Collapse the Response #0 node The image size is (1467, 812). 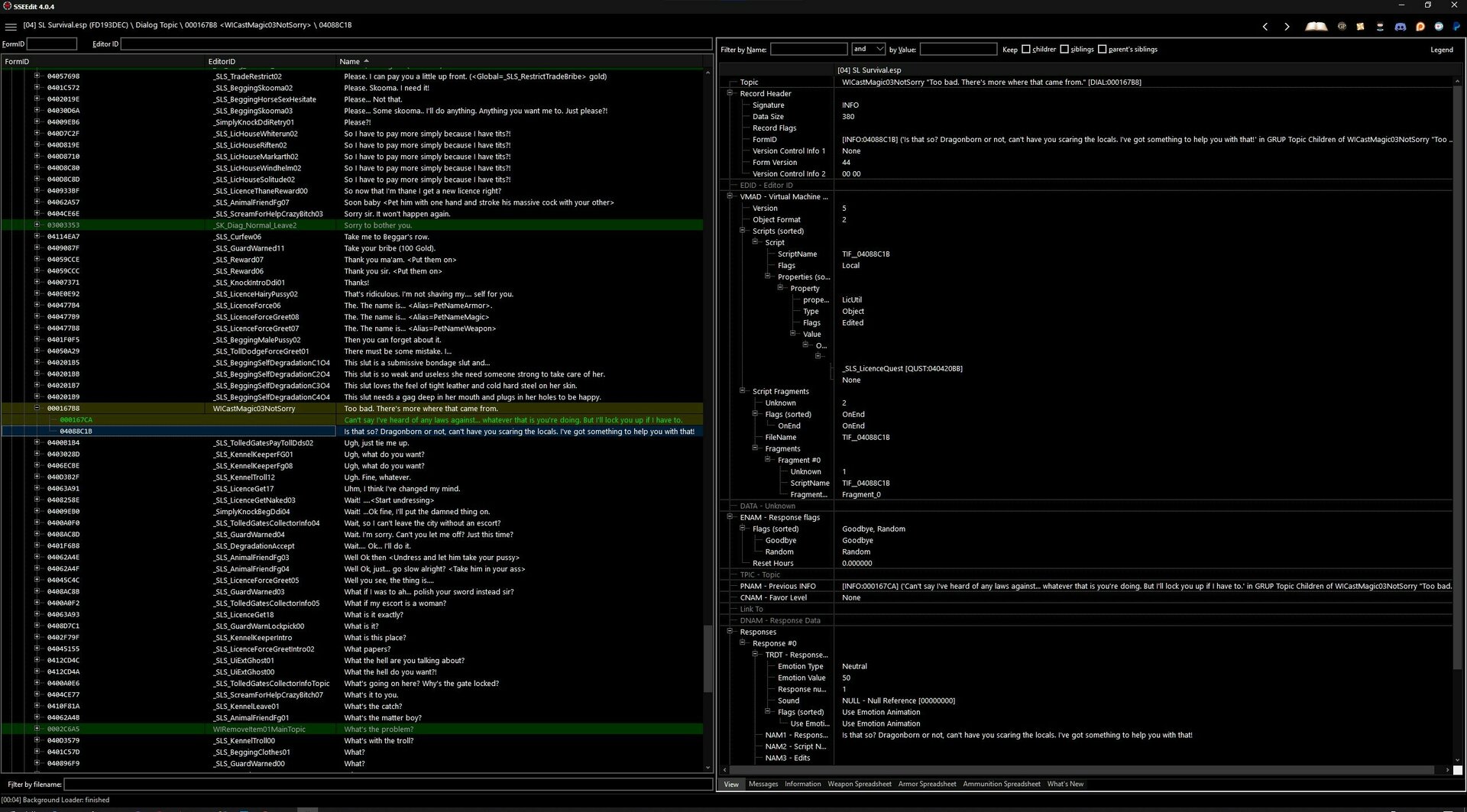pyautogui.click(x=742, y=643)
